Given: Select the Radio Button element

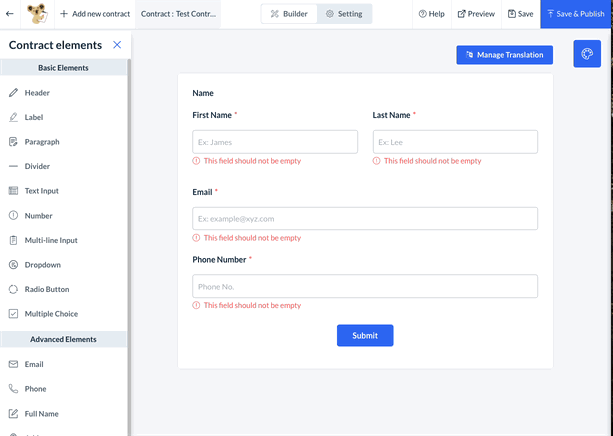Looking at the screenshot, I should pyautogui.click(x=46, y=289).
